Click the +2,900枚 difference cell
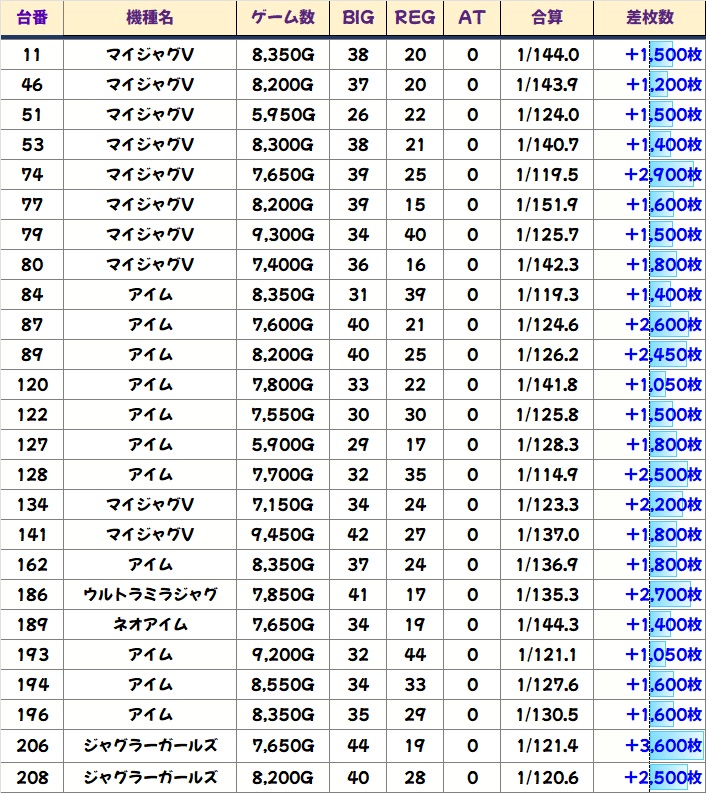 (x=650, y=174)
